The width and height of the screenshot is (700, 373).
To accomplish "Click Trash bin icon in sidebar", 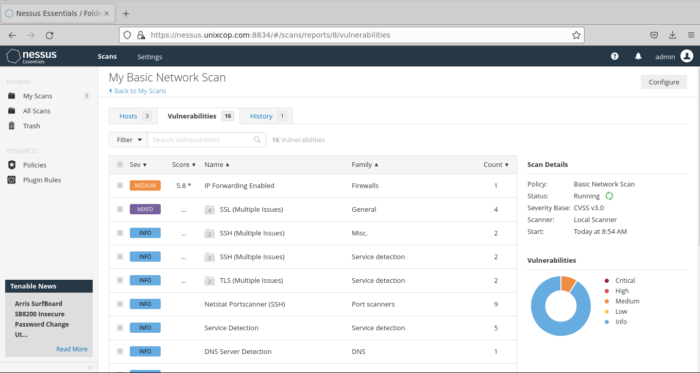I will [12, 126].
